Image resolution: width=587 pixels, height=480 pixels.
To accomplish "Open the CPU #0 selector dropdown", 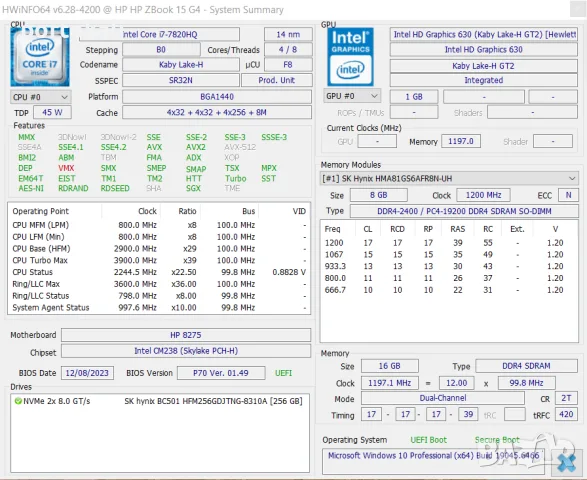I will click(x=41, y=97).
